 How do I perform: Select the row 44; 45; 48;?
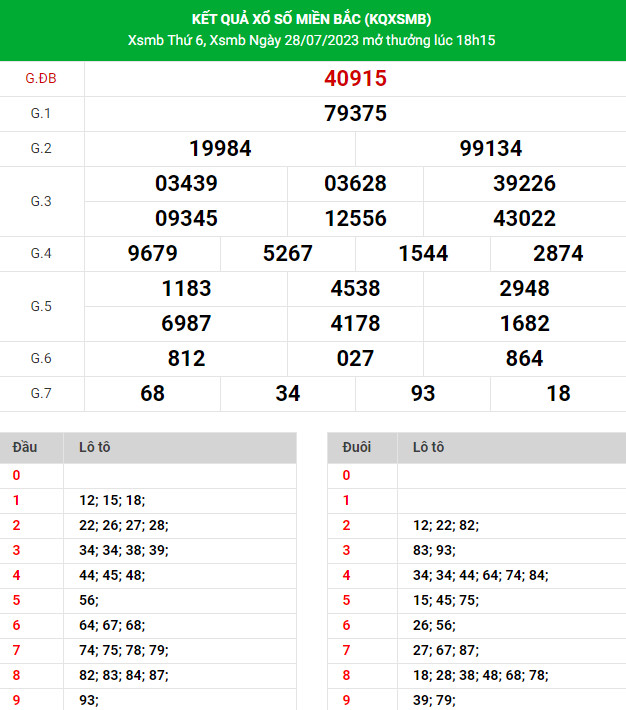[148, 575]
